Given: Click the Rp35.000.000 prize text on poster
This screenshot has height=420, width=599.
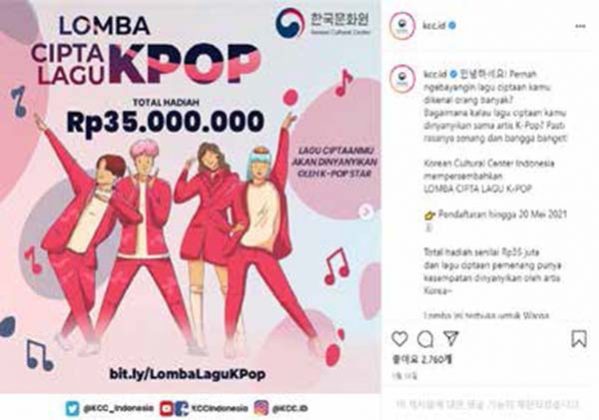Looking at the screenshot, I should [165, 122].
